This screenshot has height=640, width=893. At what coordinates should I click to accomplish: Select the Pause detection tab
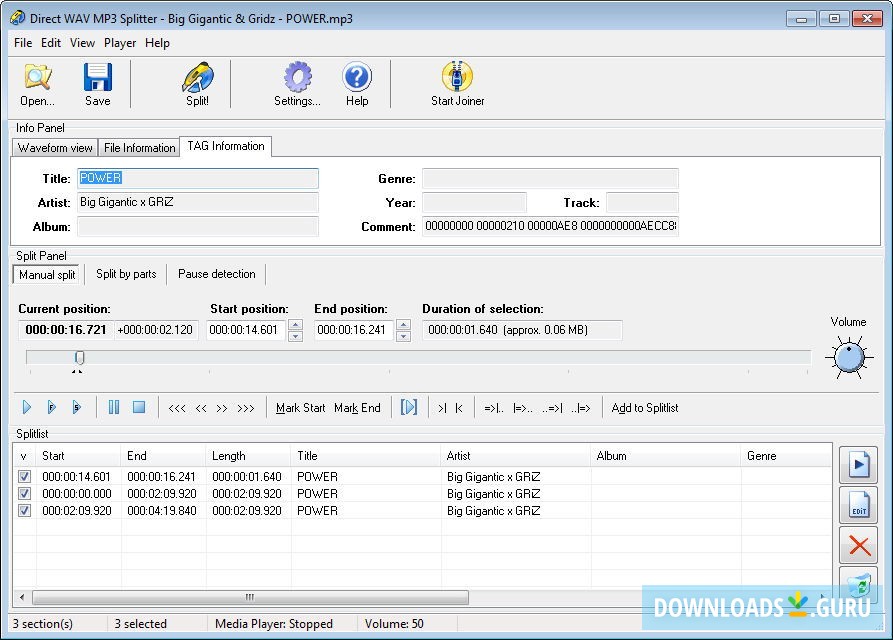tap(216, 274)
